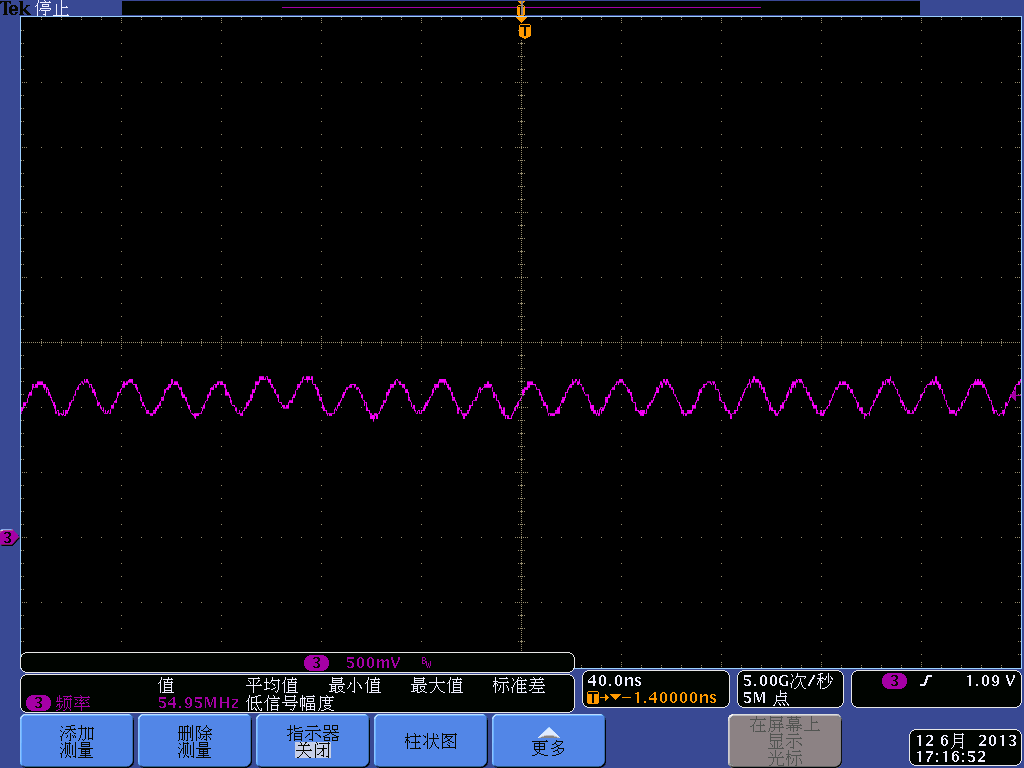1024x768 pixels.
Task: Click the trigger source channel 3 badge
Action: [893, 680]
